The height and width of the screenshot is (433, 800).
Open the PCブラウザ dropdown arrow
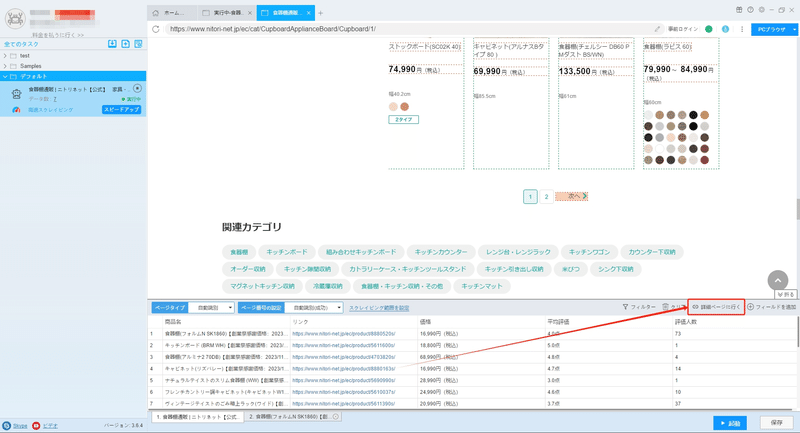794,30
